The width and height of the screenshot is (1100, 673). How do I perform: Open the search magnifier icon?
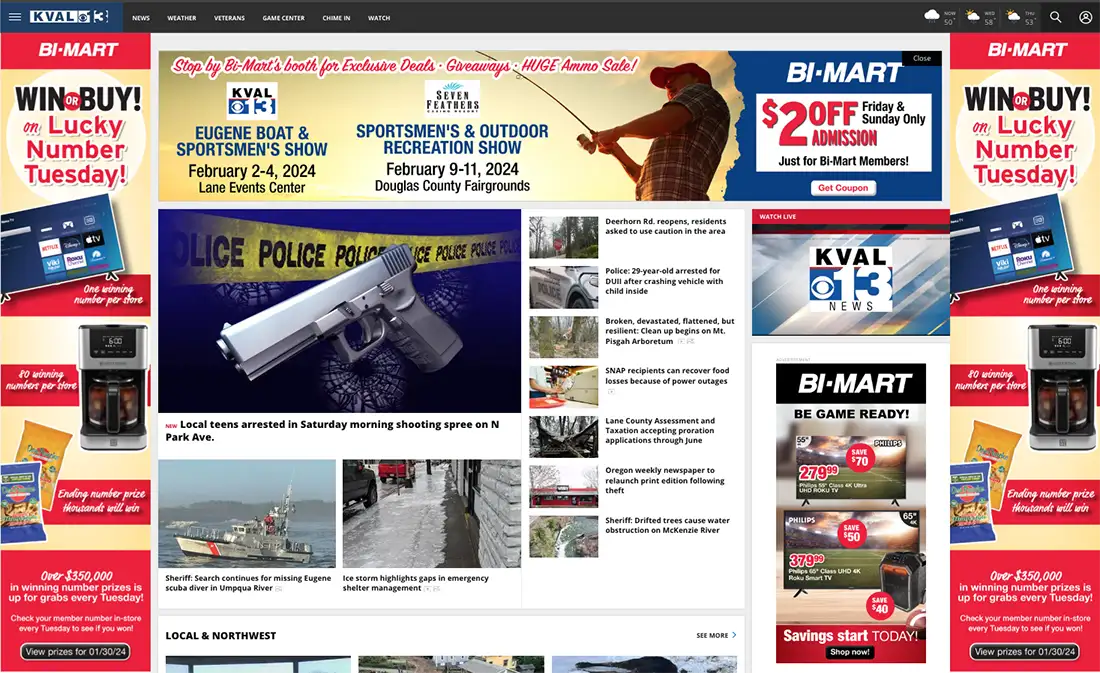(x=1055, y=17)
